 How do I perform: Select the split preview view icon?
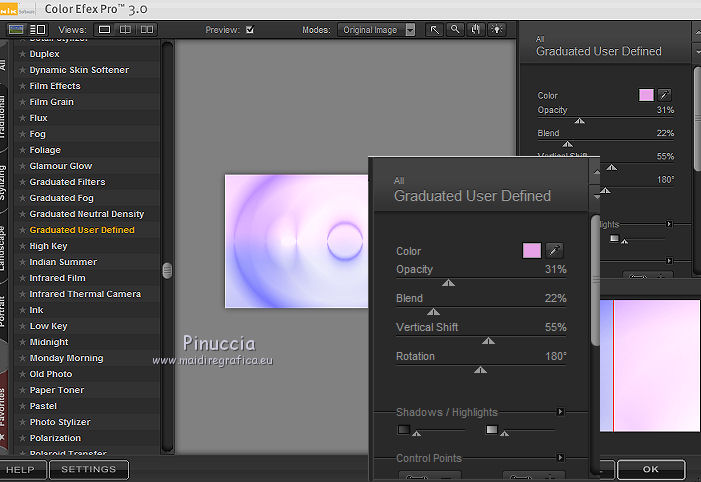click(x=125, y=30)
